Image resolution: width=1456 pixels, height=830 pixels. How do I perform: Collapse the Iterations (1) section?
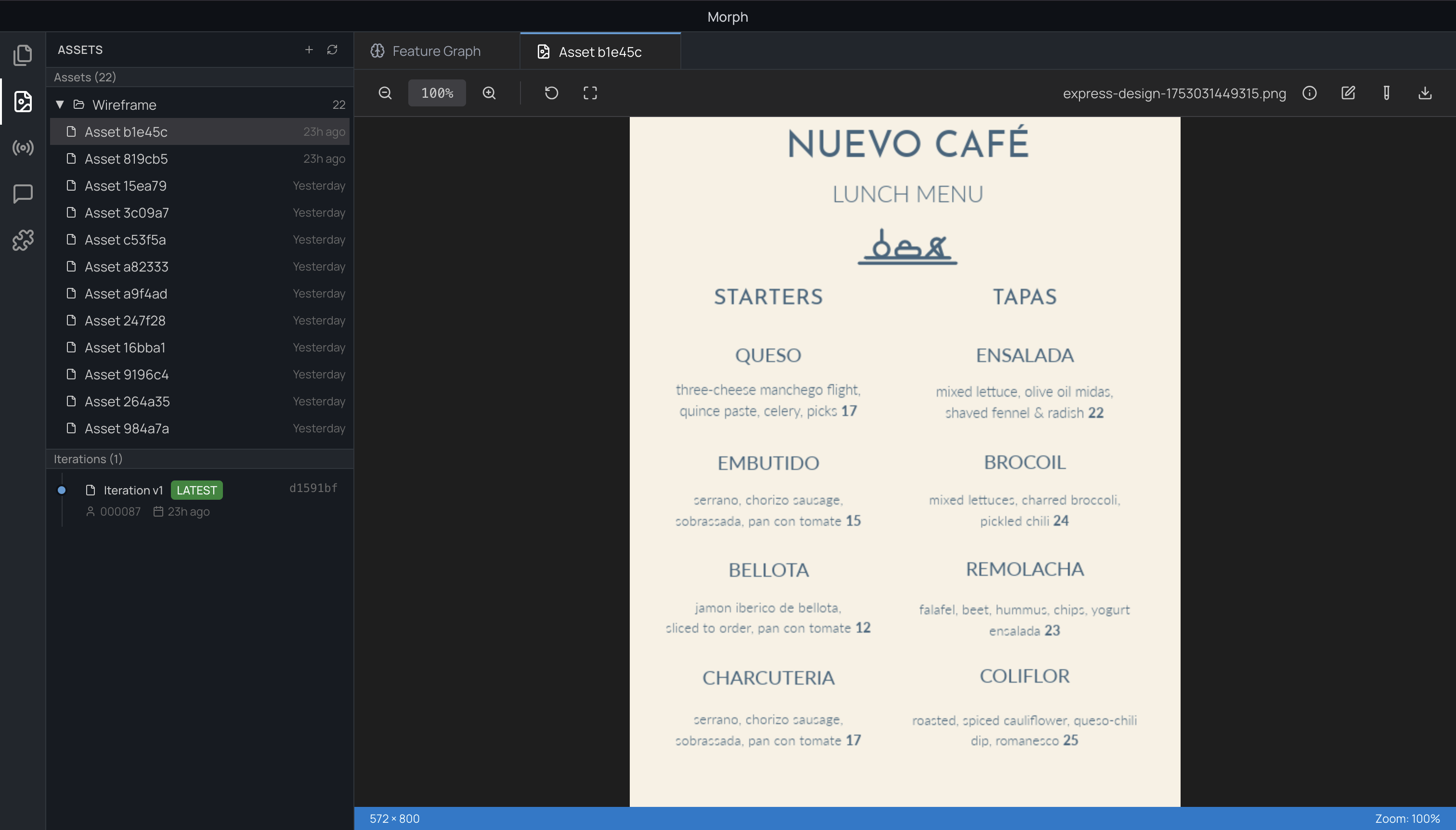[88, 459]
